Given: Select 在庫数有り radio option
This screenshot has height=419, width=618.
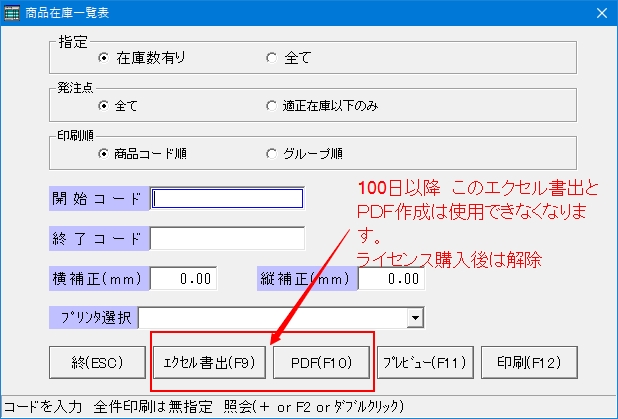Looking at the screenshot, I should pos(104,58).
